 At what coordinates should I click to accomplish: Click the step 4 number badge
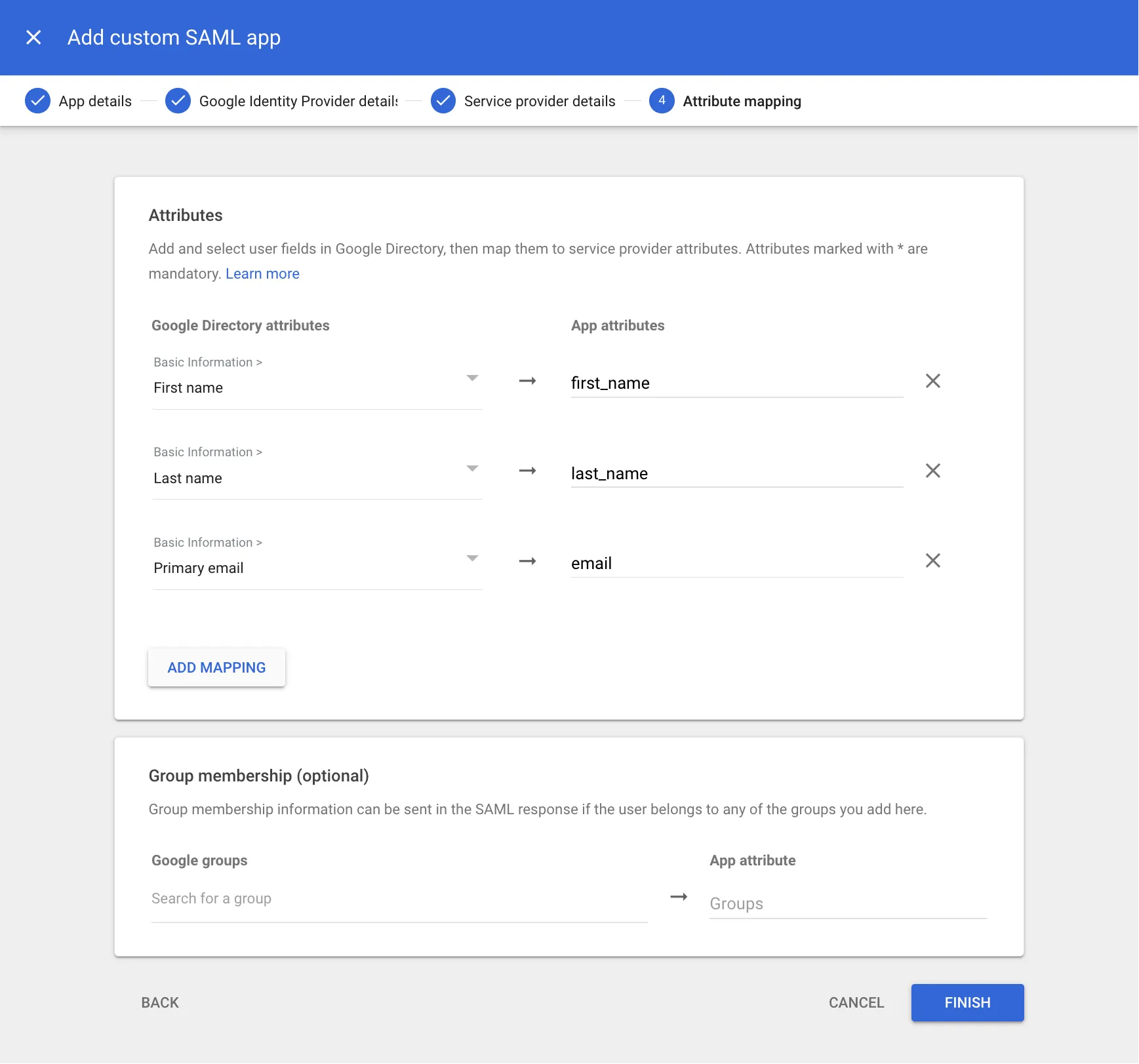(662, 101)
